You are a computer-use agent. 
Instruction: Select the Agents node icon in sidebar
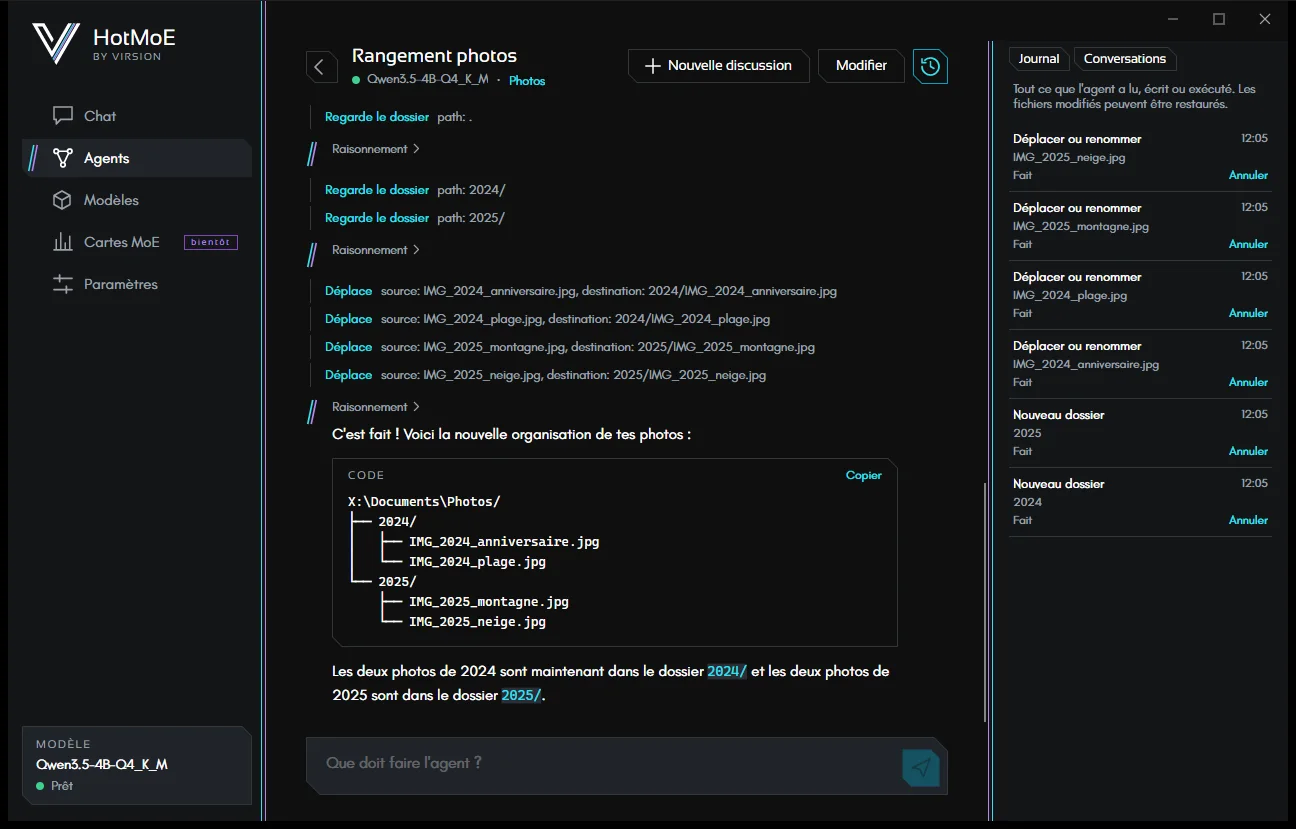pos(63,158)
